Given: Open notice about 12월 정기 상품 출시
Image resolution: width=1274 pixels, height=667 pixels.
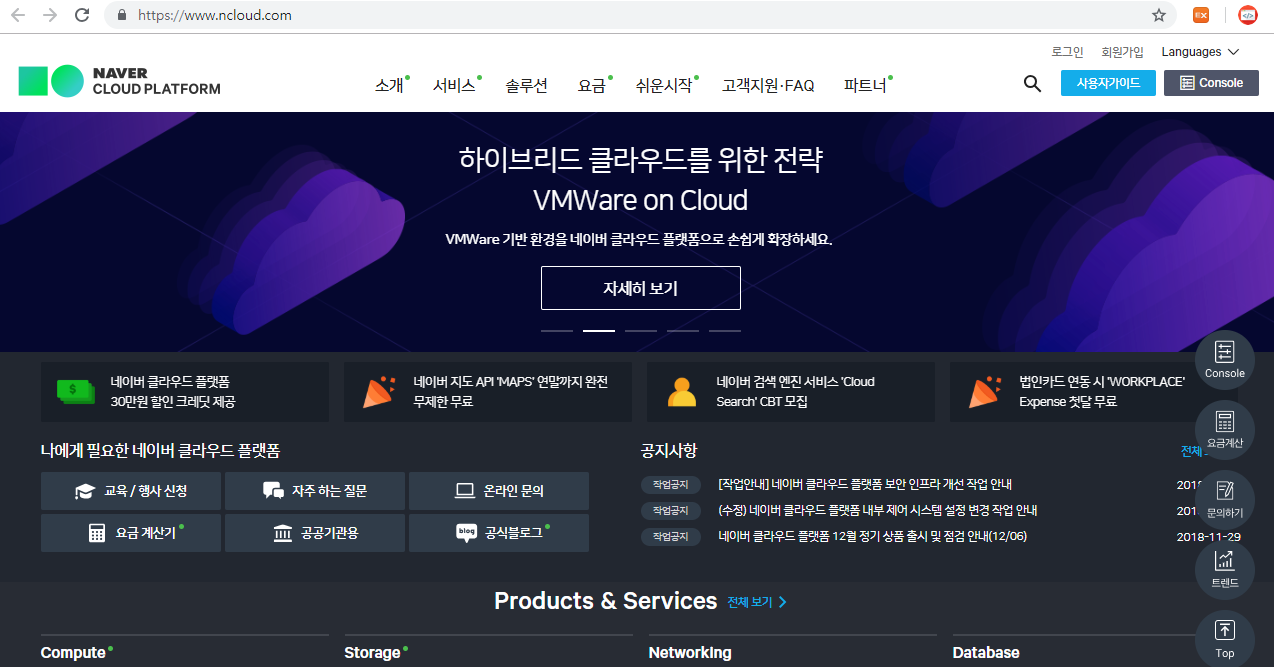Looking at the screenshot, I should (872, 536).
